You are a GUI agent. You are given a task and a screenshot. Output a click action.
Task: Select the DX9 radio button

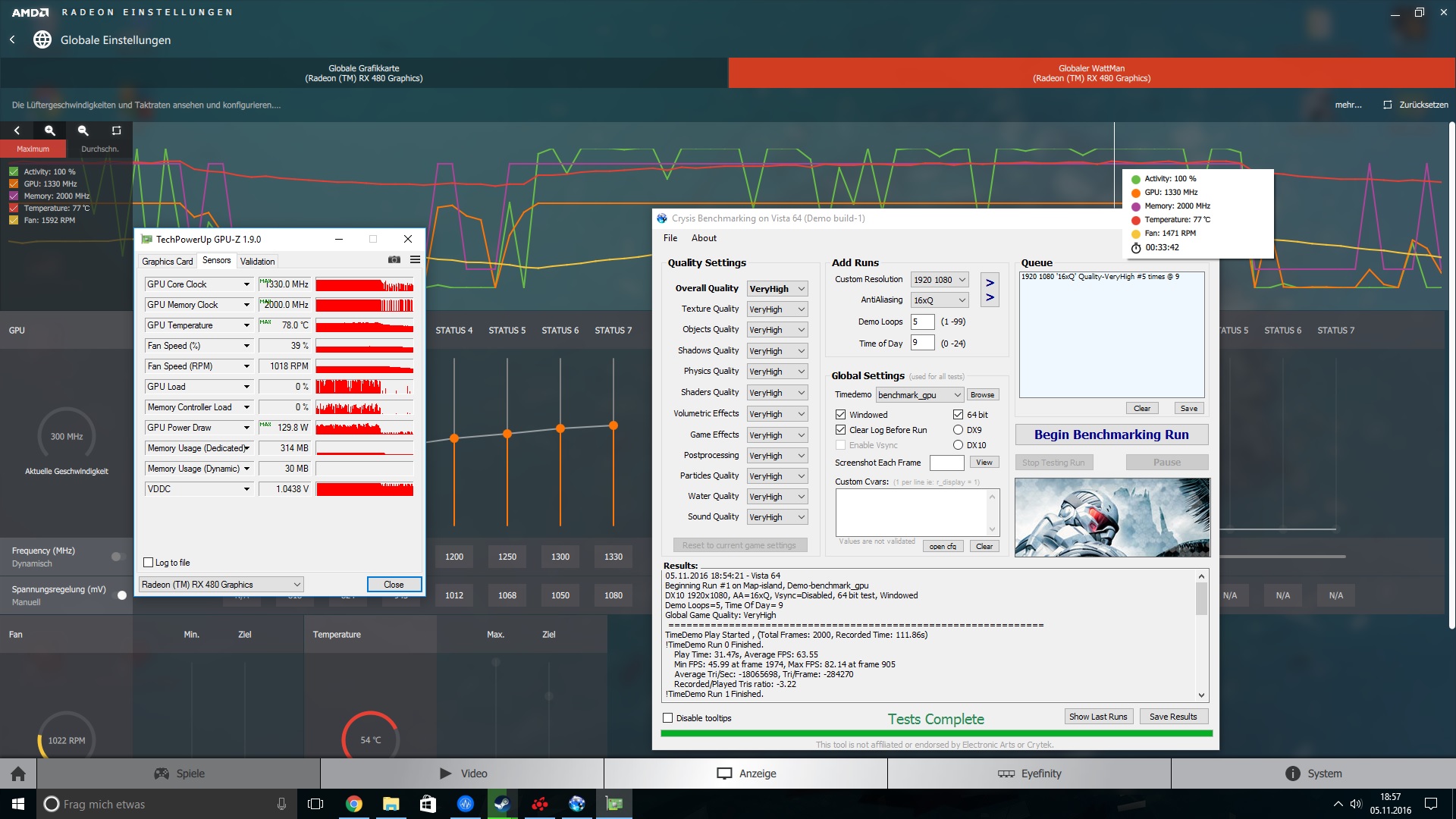[x=958, y=430]
